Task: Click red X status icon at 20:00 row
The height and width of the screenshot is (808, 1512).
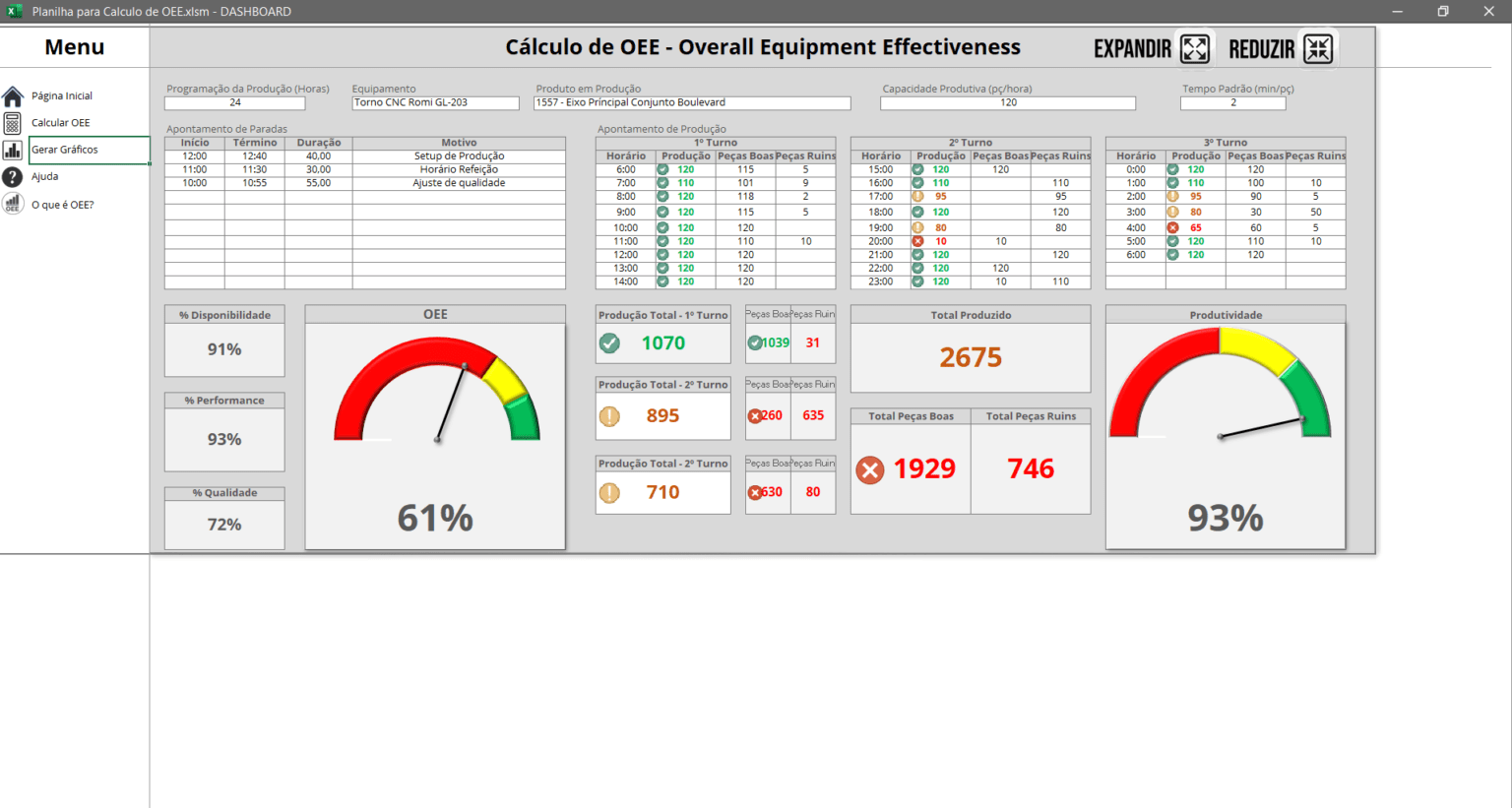Action: [x=917, y=241]
